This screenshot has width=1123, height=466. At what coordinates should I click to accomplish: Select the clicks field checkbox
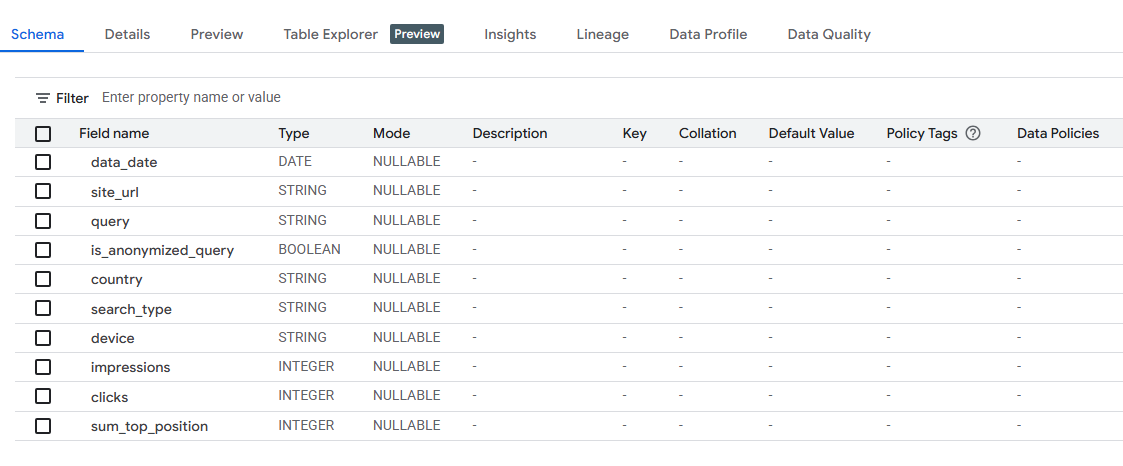tap(43, 396)
